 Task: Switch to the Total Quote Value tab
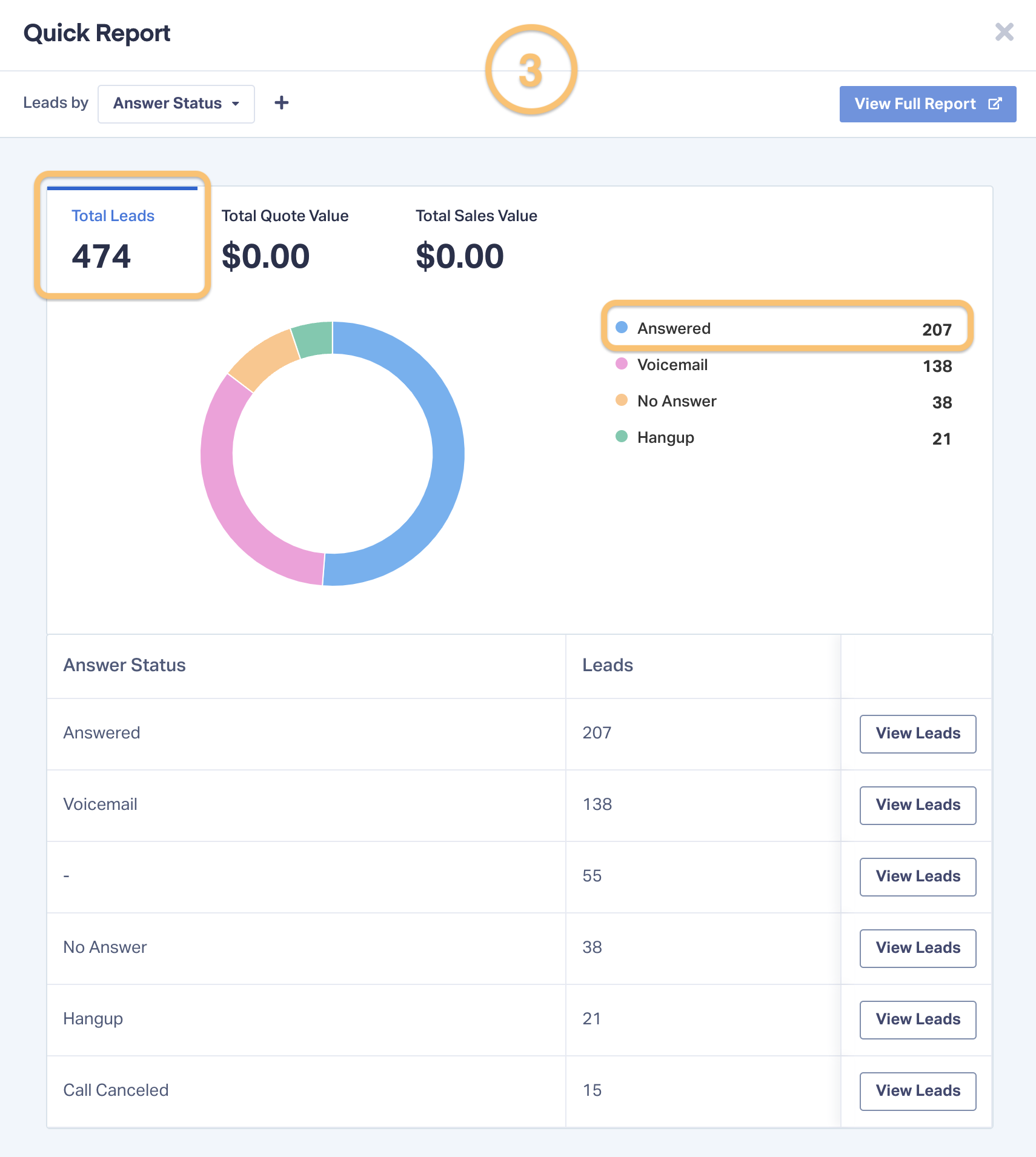pos(285,240)
